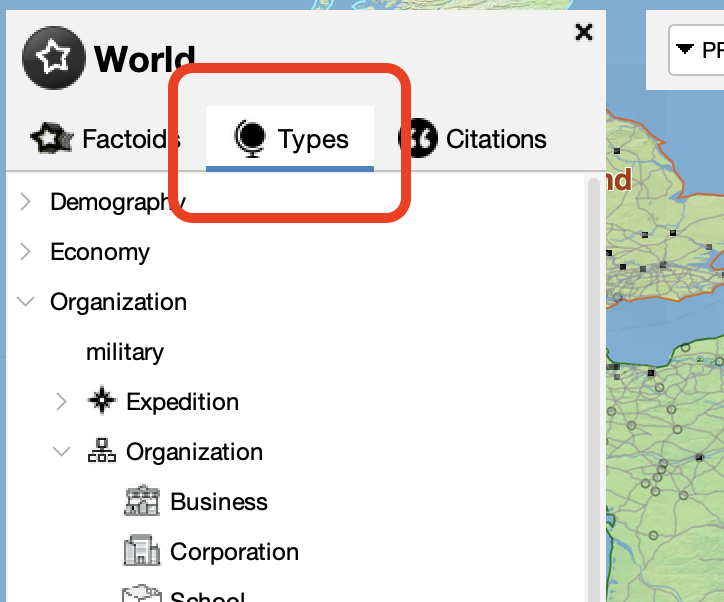Image resolution: width=724 pixels, height=602 pixels.
Task: Select the nested Organization type label
Action: 194,452
